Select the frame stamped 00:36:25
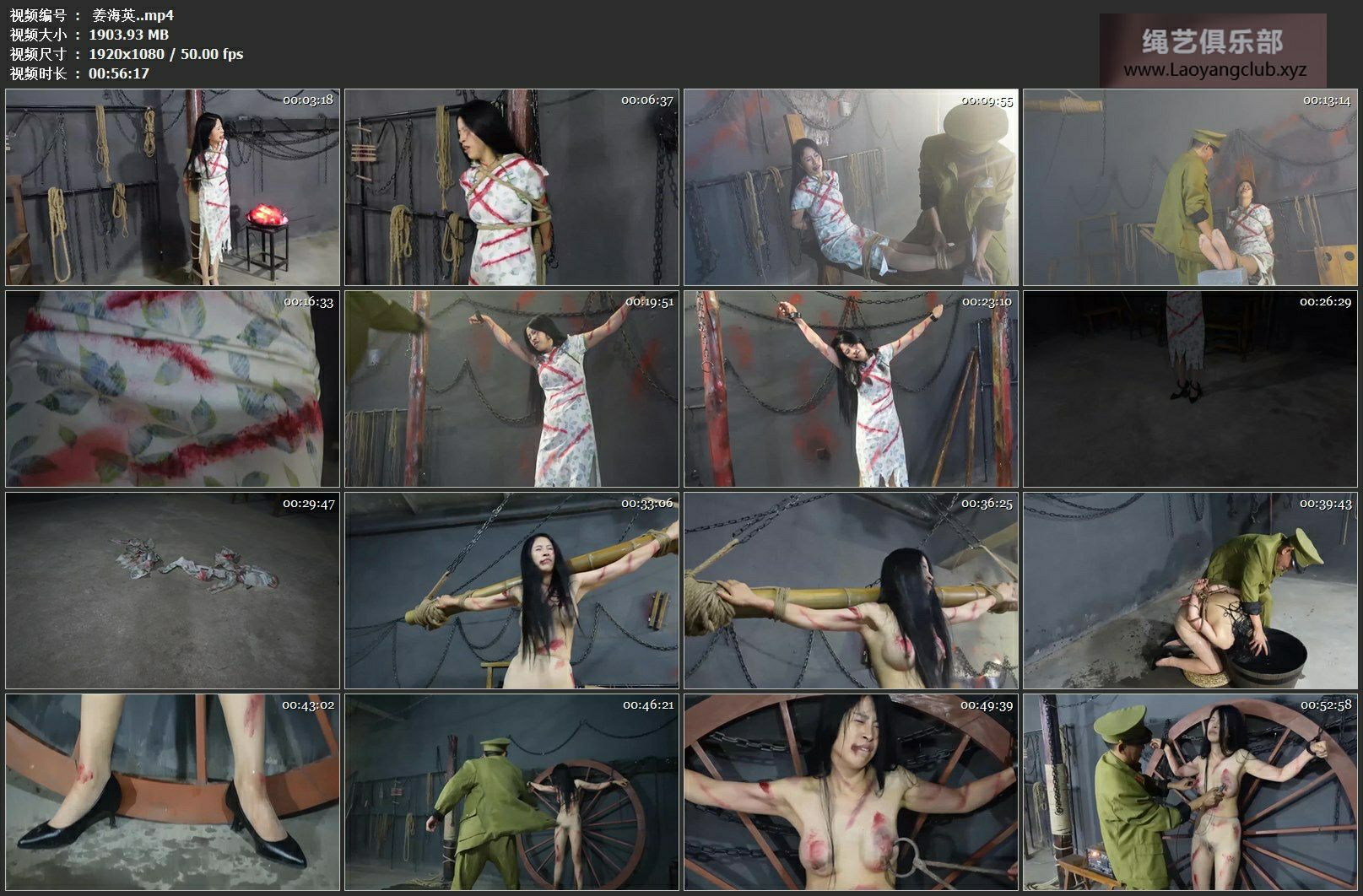The height and width of the screenshot is (896, 1363). (x=852, y=591)
